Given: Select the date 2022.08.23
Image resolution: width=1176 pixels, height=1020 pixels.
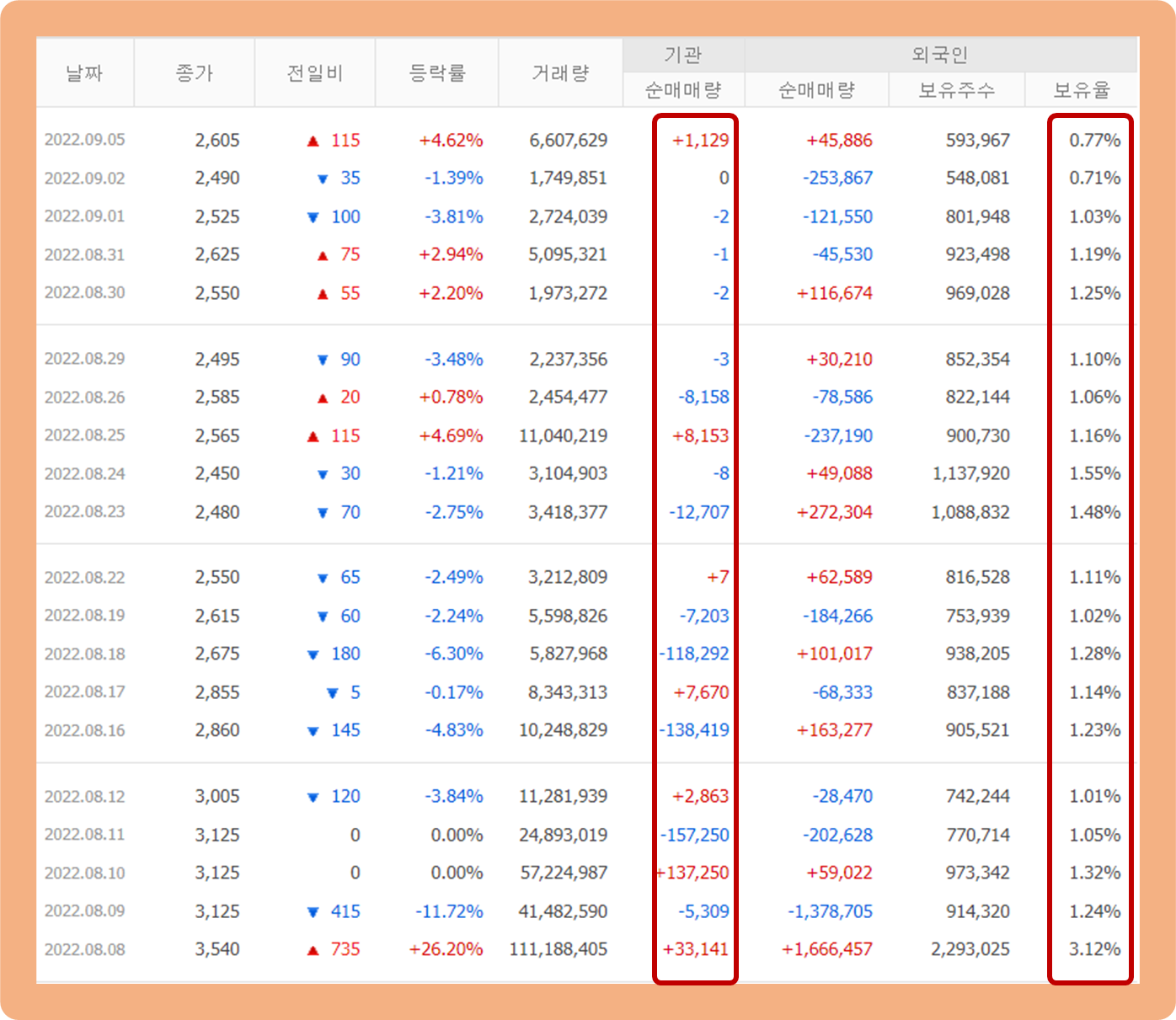Looking at the screenshot, I should point(84,511).
